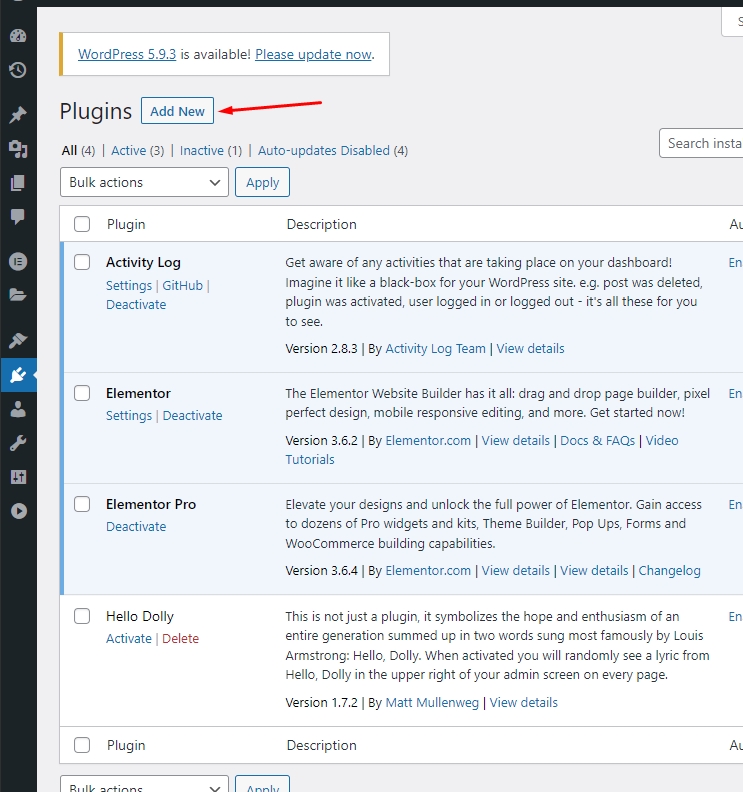
Task: Click the Elementor Pro plugin name
Action: (151, 504)
